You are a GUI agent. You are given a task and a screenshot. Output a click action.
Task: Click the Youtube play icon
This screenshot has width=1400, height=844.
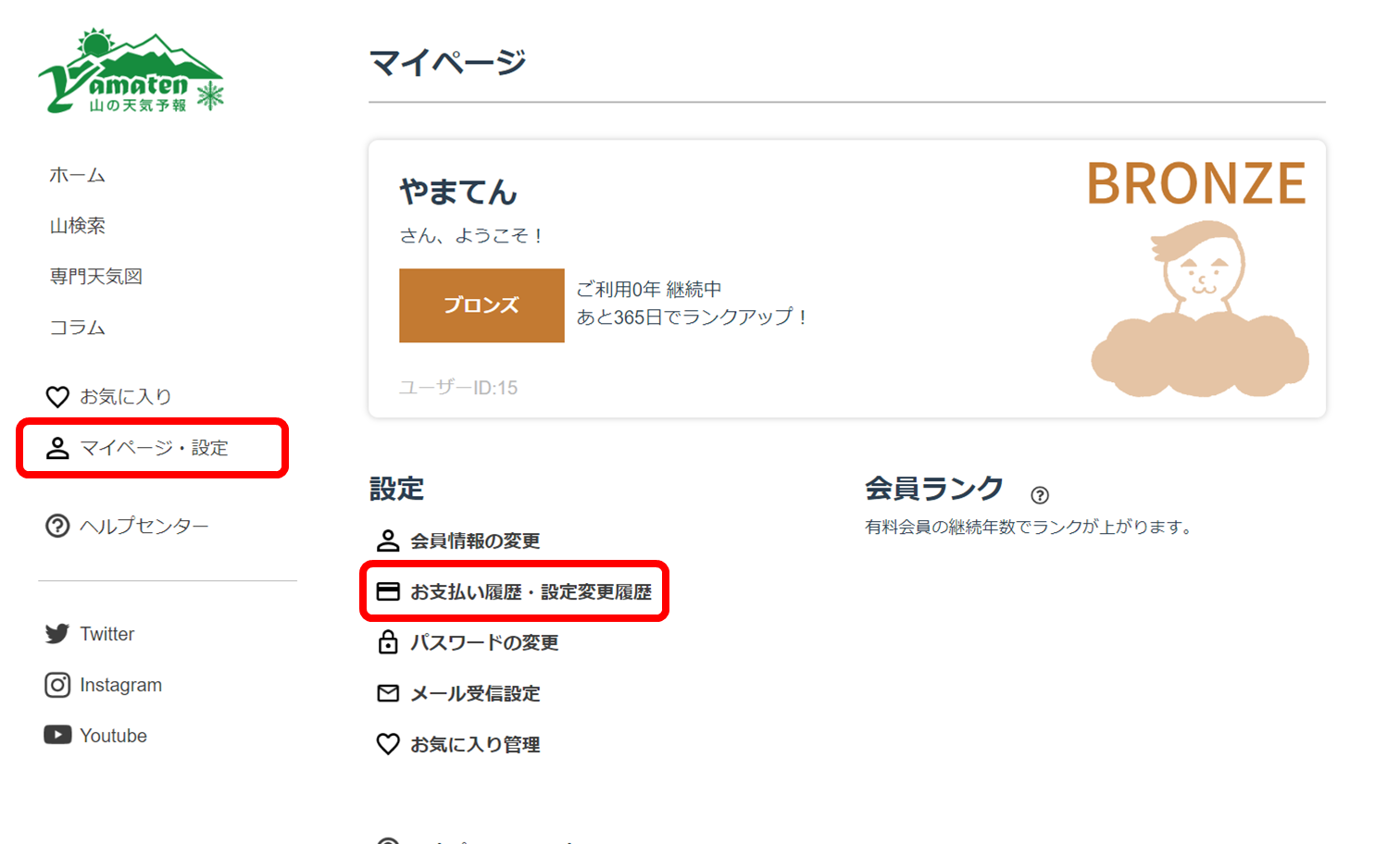click(x=57, y=735)
